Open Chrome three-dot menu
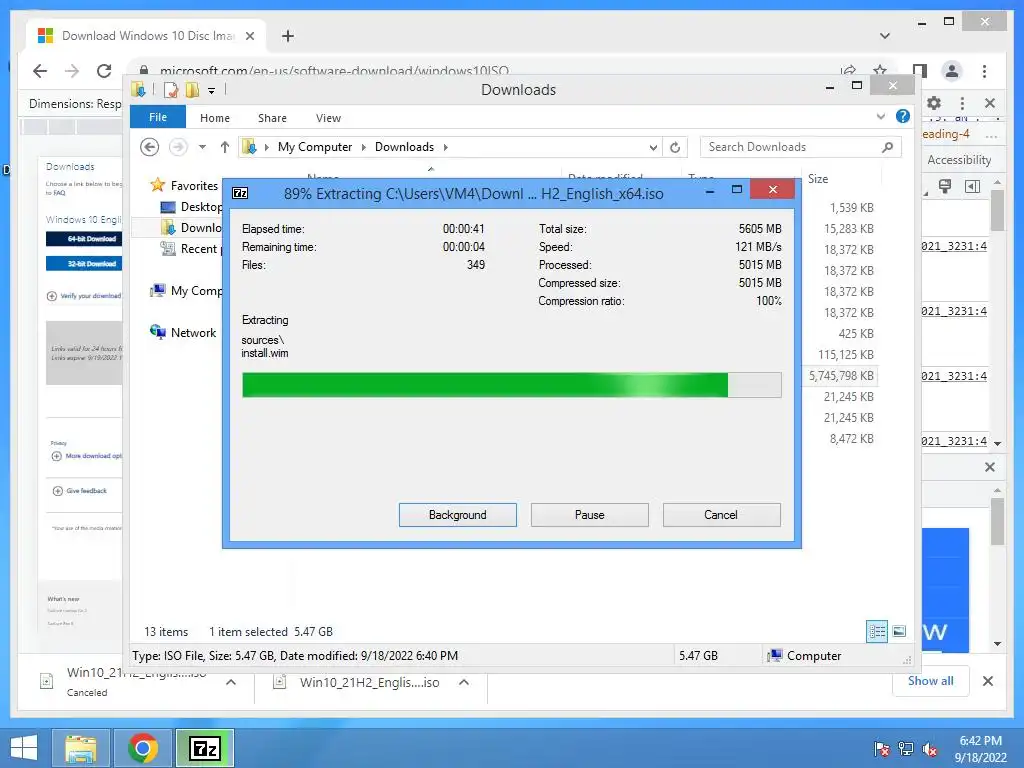Image resolution: width=1024 pixels, height=768 pixels. coord(984,71)
